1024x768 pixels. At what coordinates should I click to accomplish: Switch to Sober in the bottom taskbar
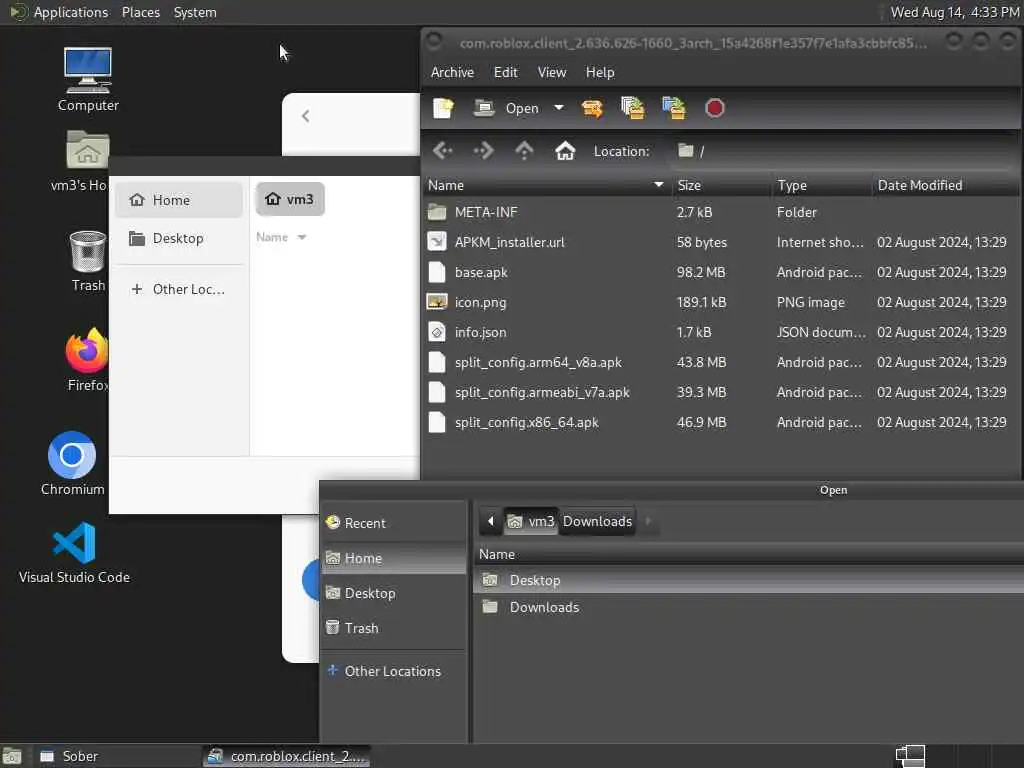[x=116, y=756]
